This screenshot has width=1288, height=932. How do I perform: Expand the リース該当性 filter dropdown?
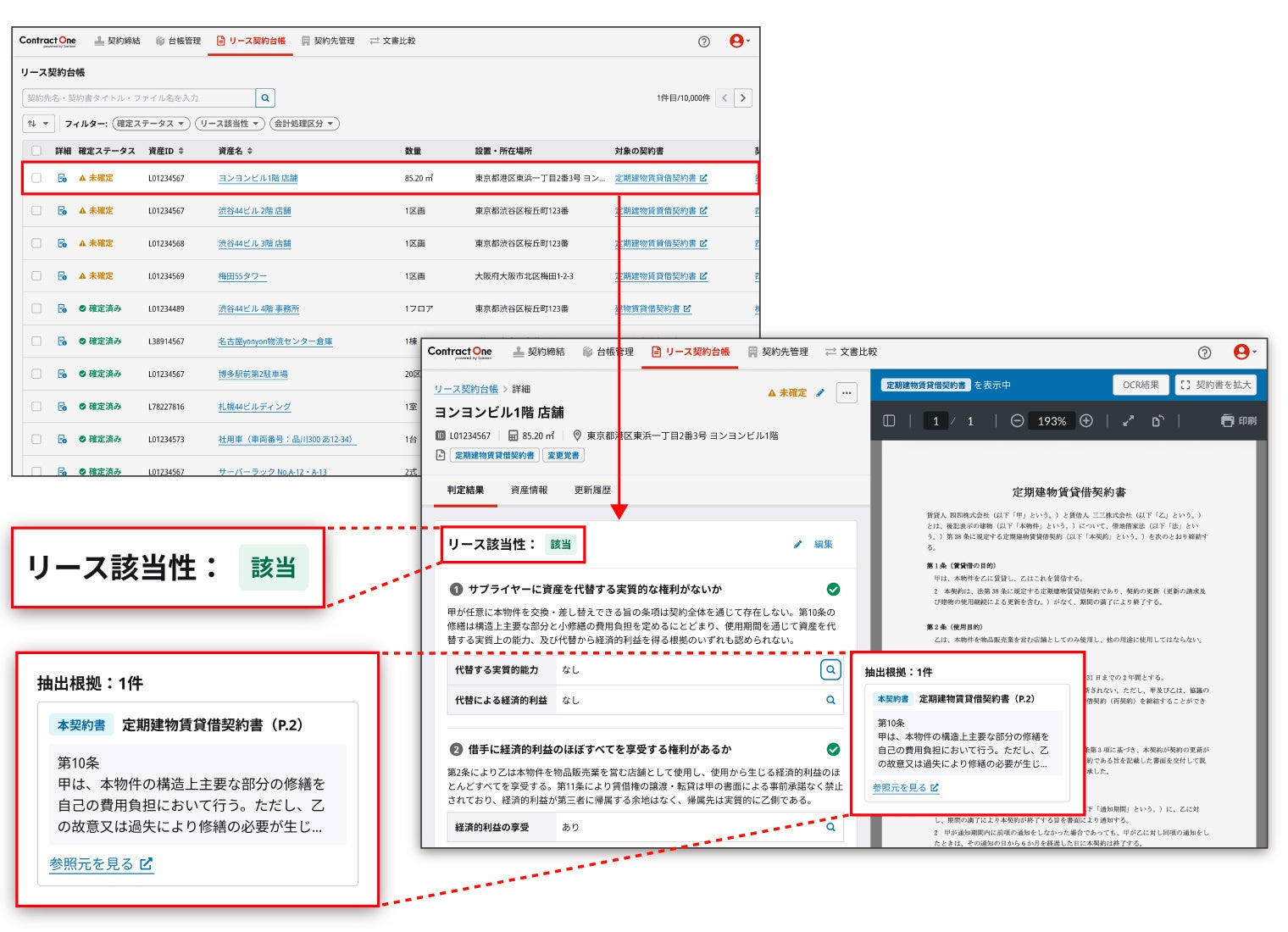click(230, 124)
